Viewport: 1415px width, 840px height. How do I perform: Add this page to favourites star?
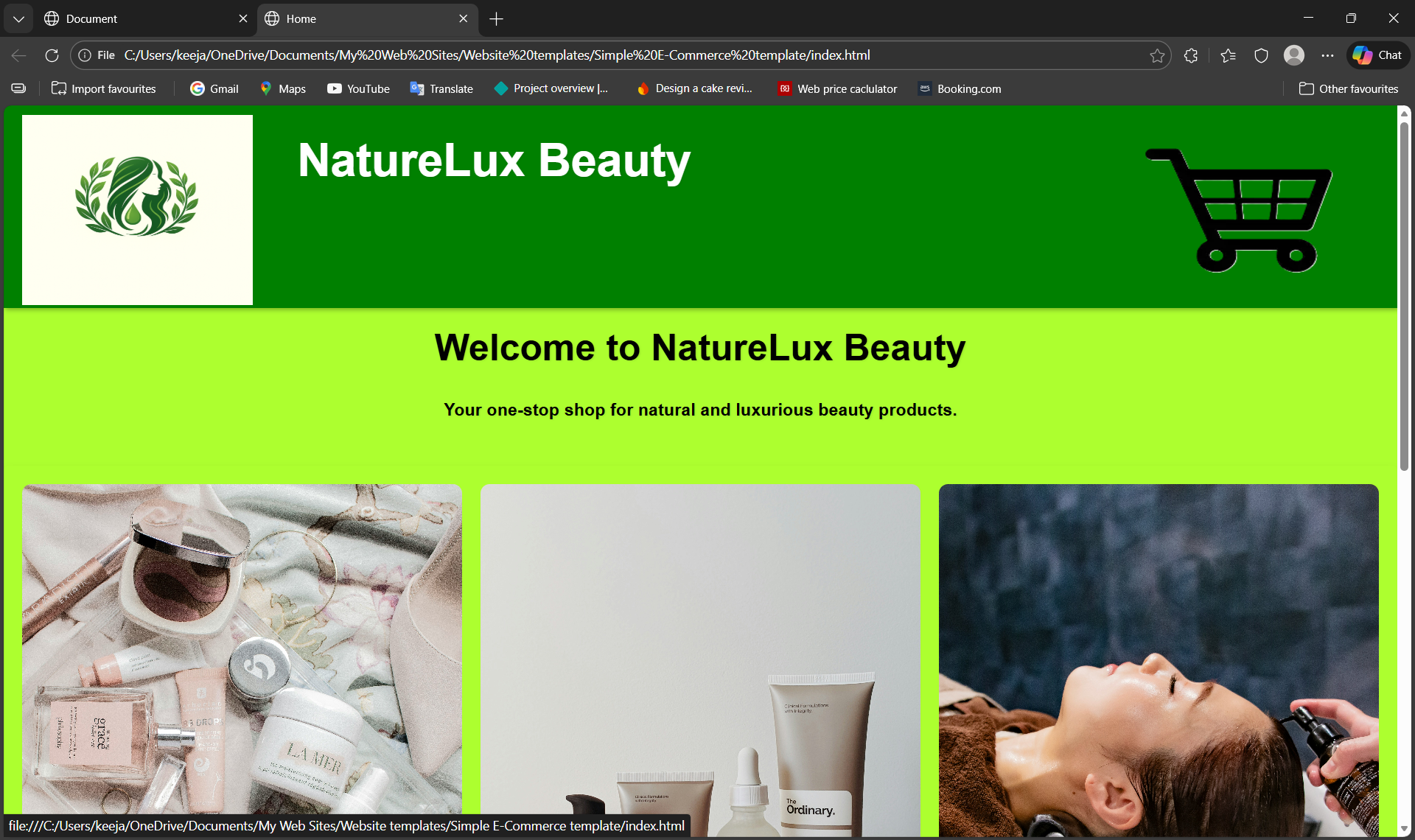tap(1157, 55)
